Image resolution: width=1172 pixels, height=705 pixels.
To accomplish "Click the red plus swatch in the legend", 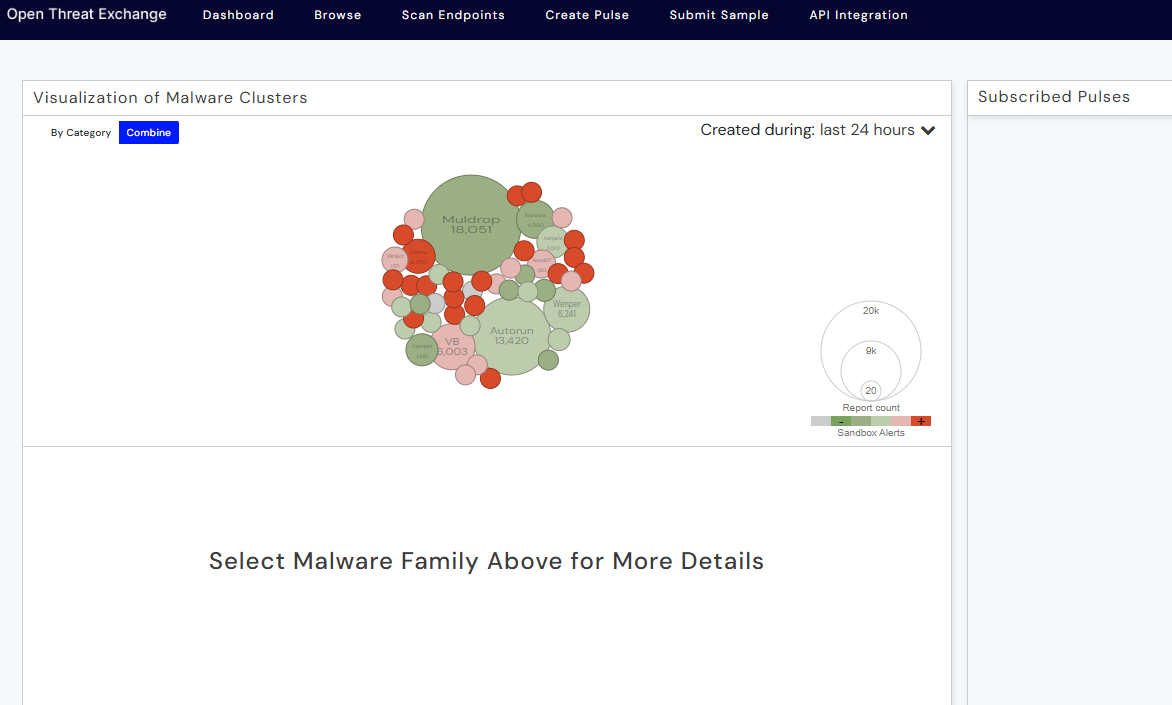I will (x=921, y=422).
